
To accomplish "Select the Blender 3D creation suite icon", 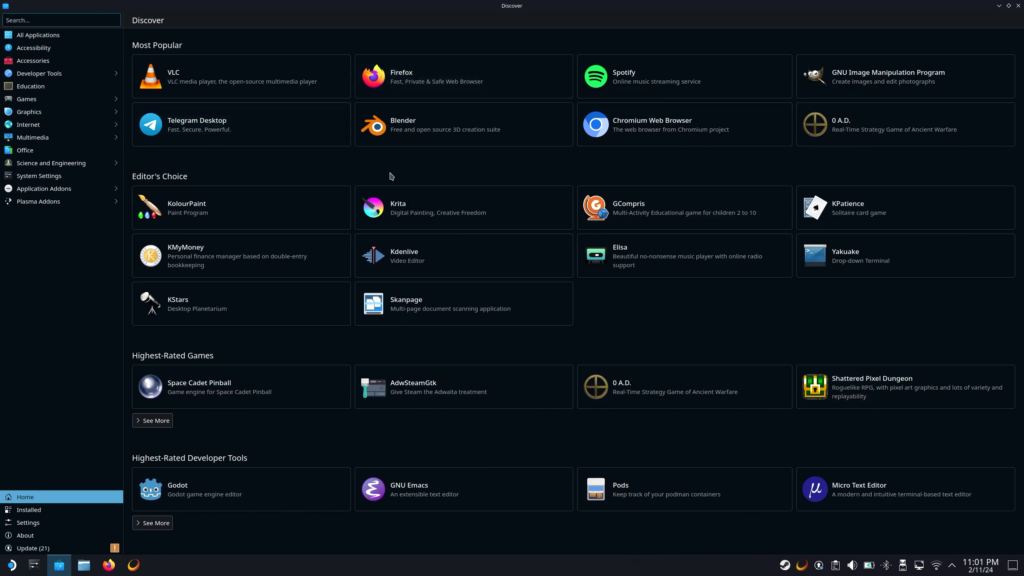I will (x=373, y=125).
